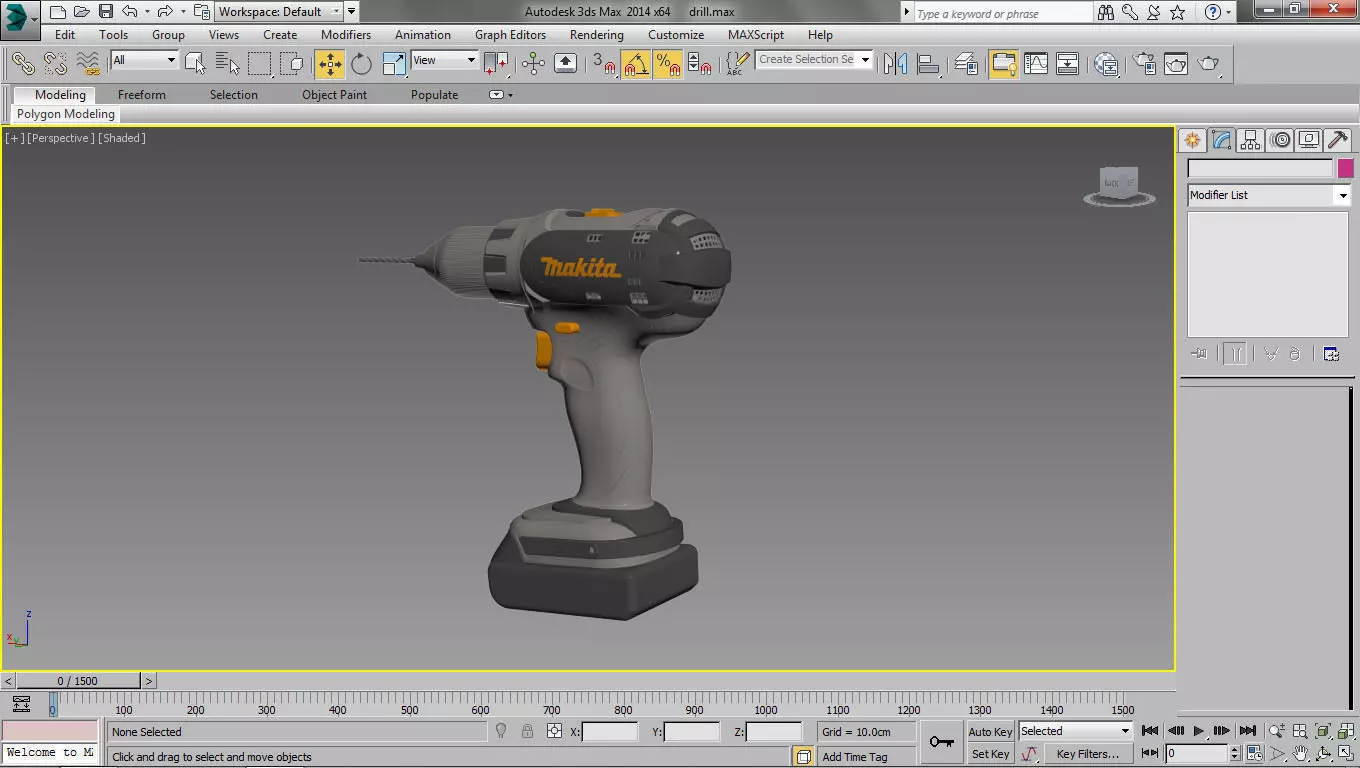The width and height of the screenshot is (1360, 768).
Task: Toggle Window/Crossing selection mode
Action: [x=292, y=64]
